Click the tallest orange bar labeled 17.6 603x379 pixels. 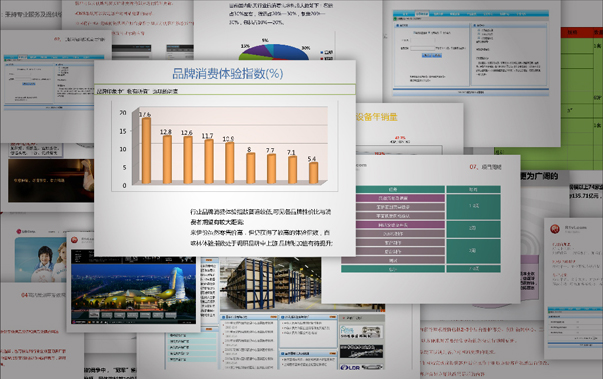146,150
